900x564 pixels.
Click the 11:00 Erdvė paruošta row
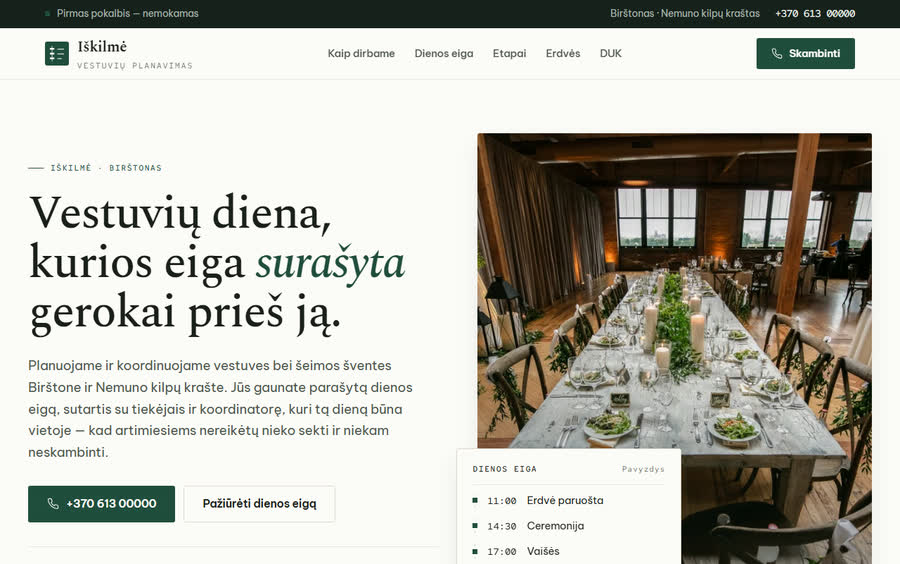click(x=568, y=500)
